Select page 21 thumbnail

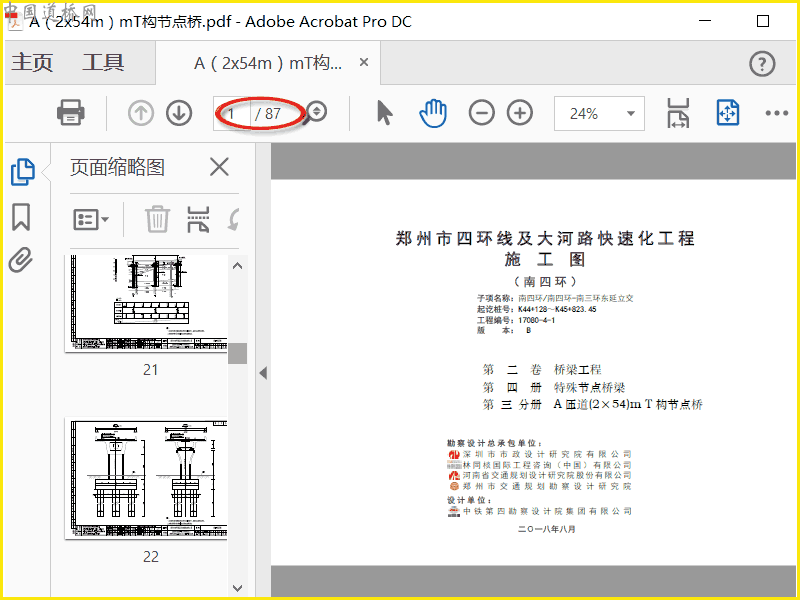tap(146, 304)
